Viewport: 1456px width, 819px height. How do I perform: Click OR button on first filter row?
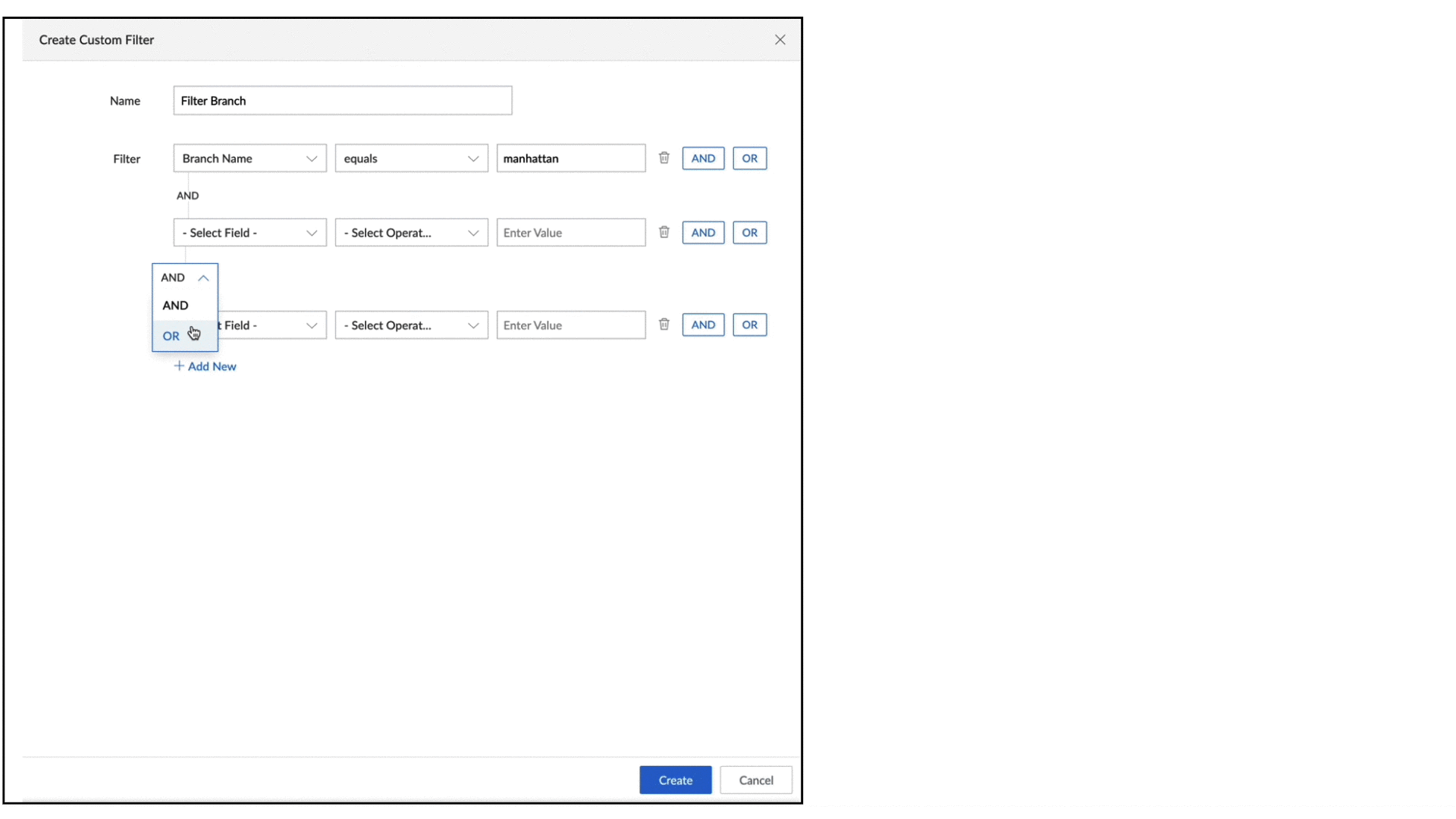pyautogui.click(x=749, y=158)
